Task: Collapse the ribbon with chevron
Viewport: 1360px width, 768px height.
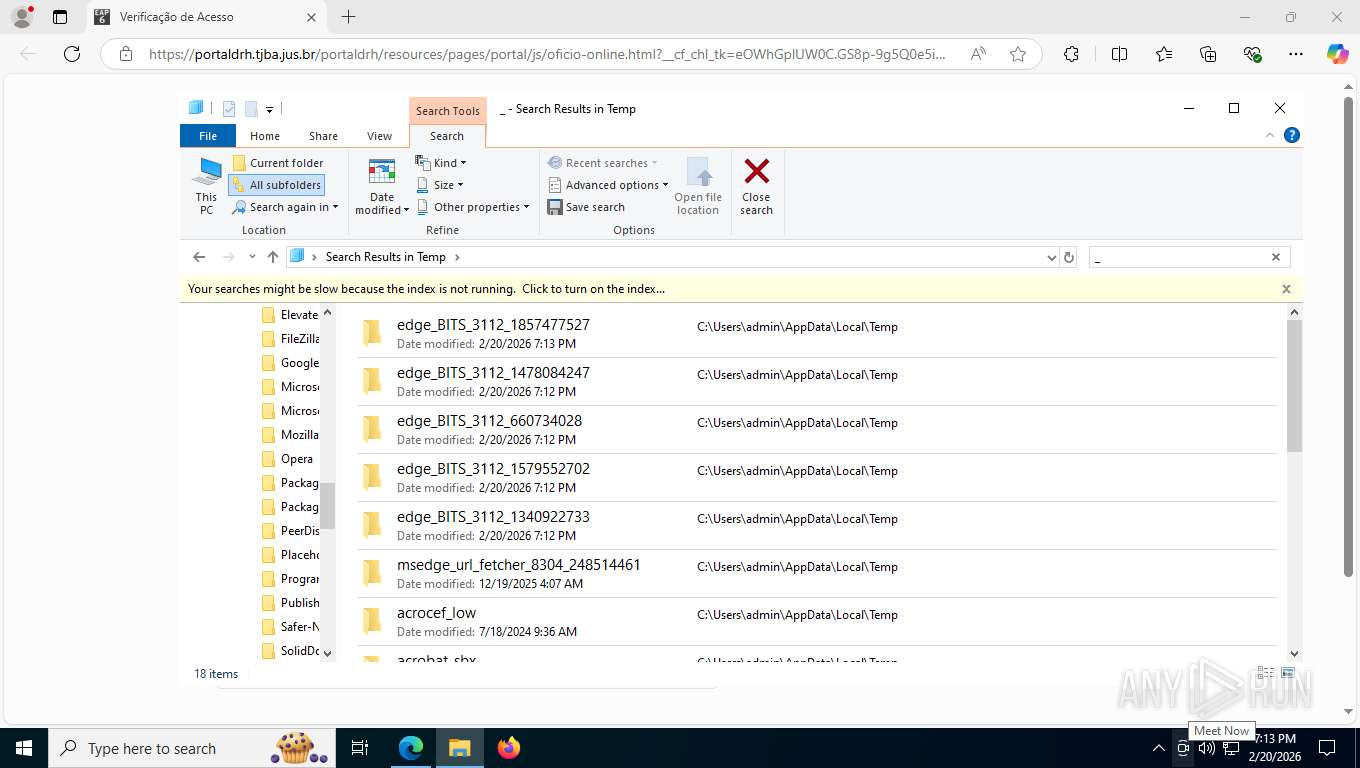Action: [x=1270, y=135]
